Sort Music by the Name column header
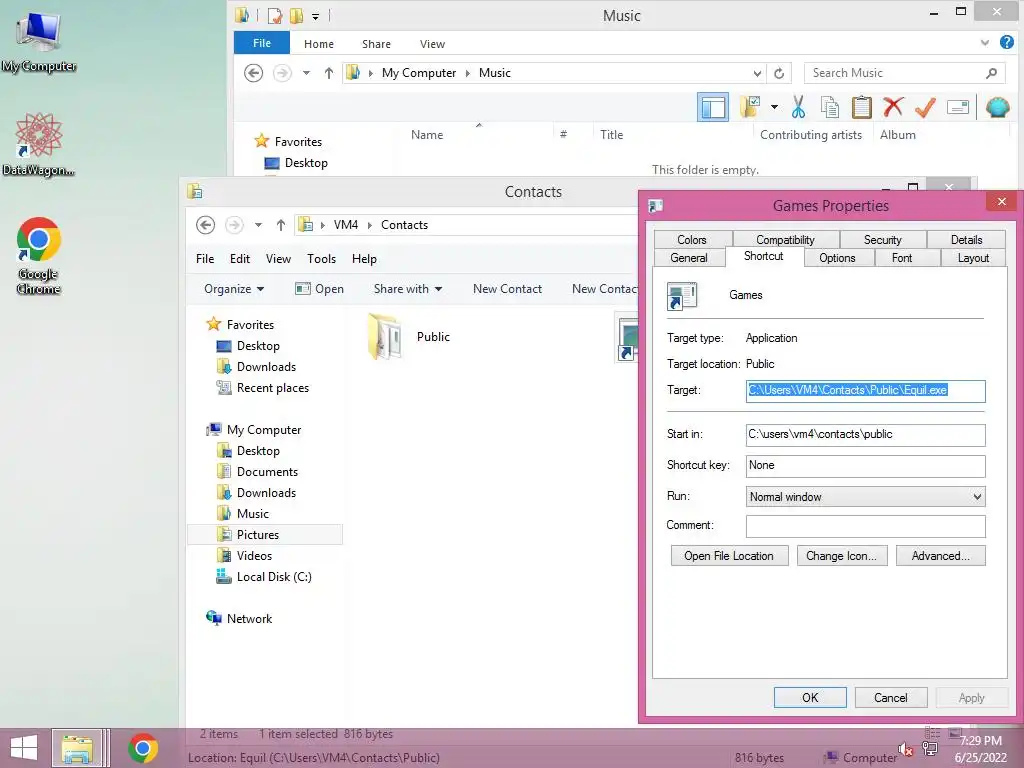Screen dimensions: 1024x768 coord(427,135)
